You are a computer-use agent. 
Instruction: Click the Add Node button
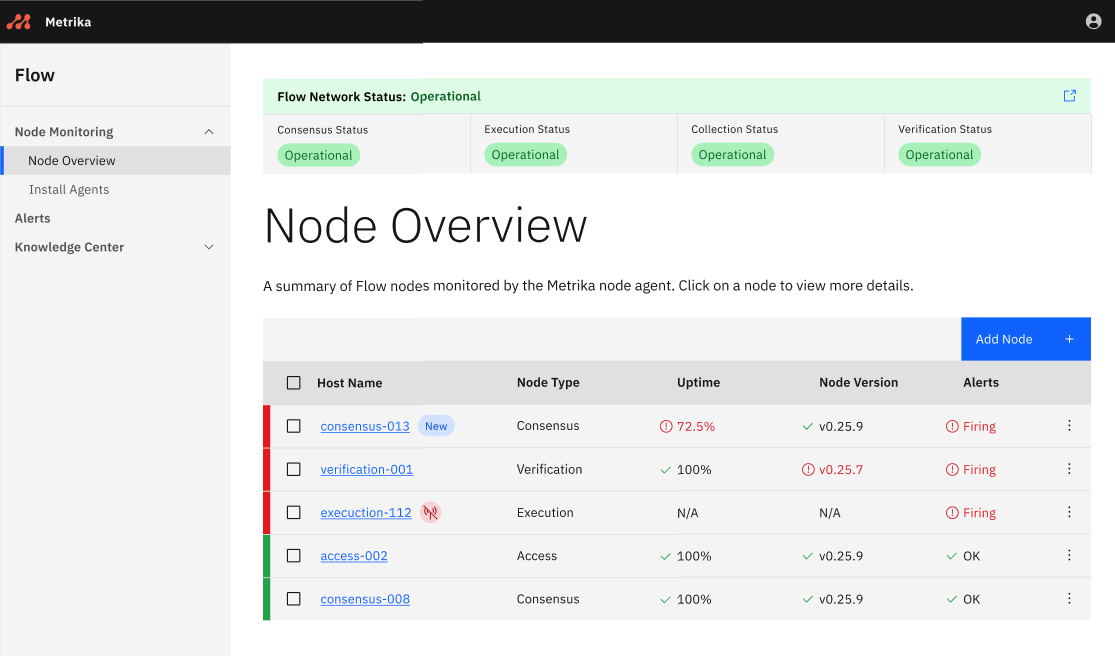pos(1026,339)
